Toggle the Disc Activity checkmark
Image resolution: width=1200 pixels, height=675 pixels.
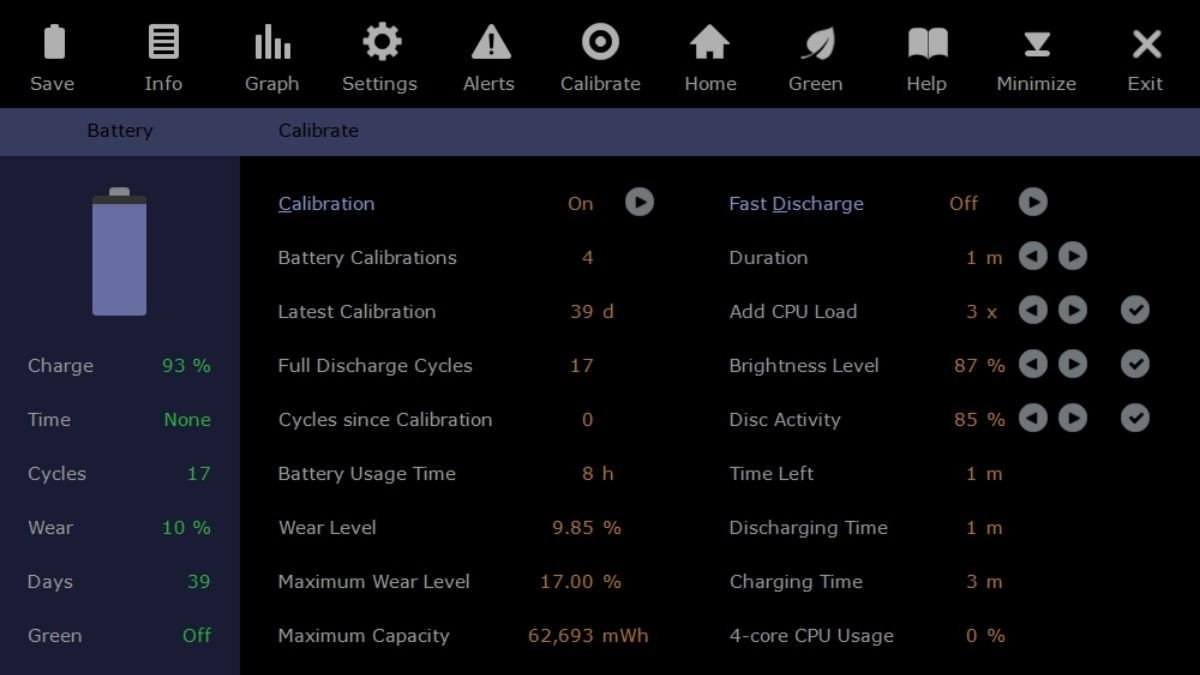[x=1134, y=419]
